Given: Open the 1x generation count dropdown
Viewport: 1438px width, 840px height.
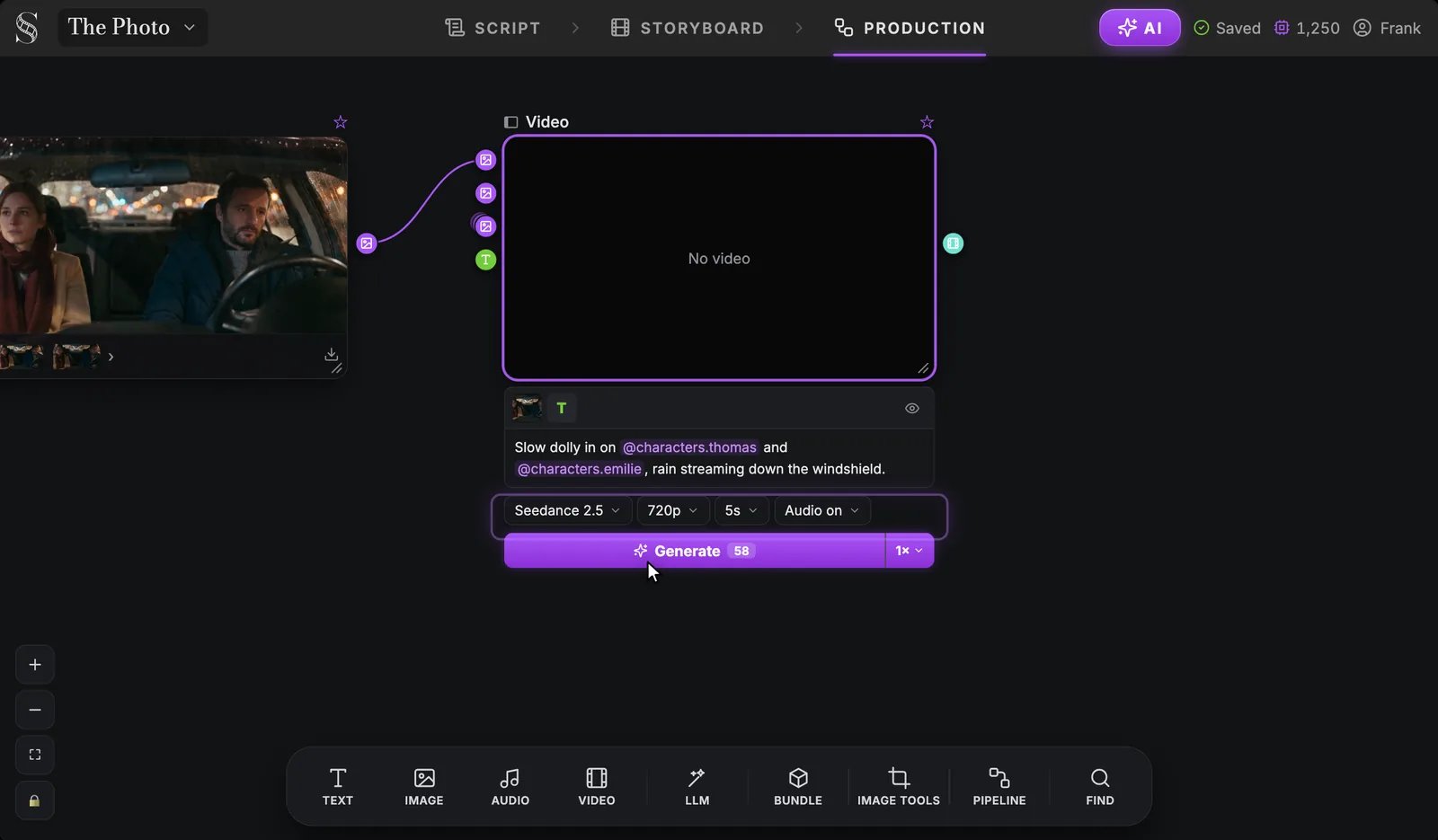Looking at the screenshot, I should click(910, 551).
